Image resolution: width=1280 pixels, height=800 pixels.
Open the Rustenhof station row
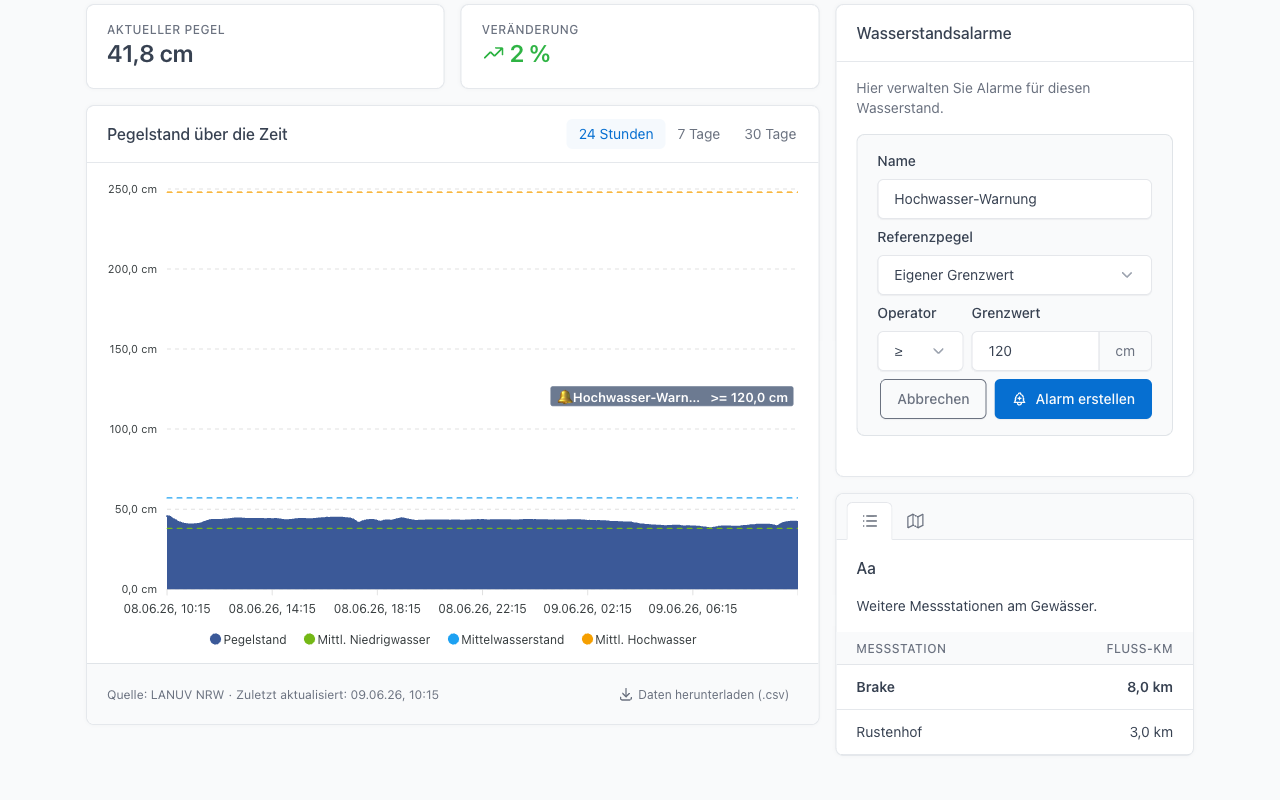click(x=1014, y=732)
